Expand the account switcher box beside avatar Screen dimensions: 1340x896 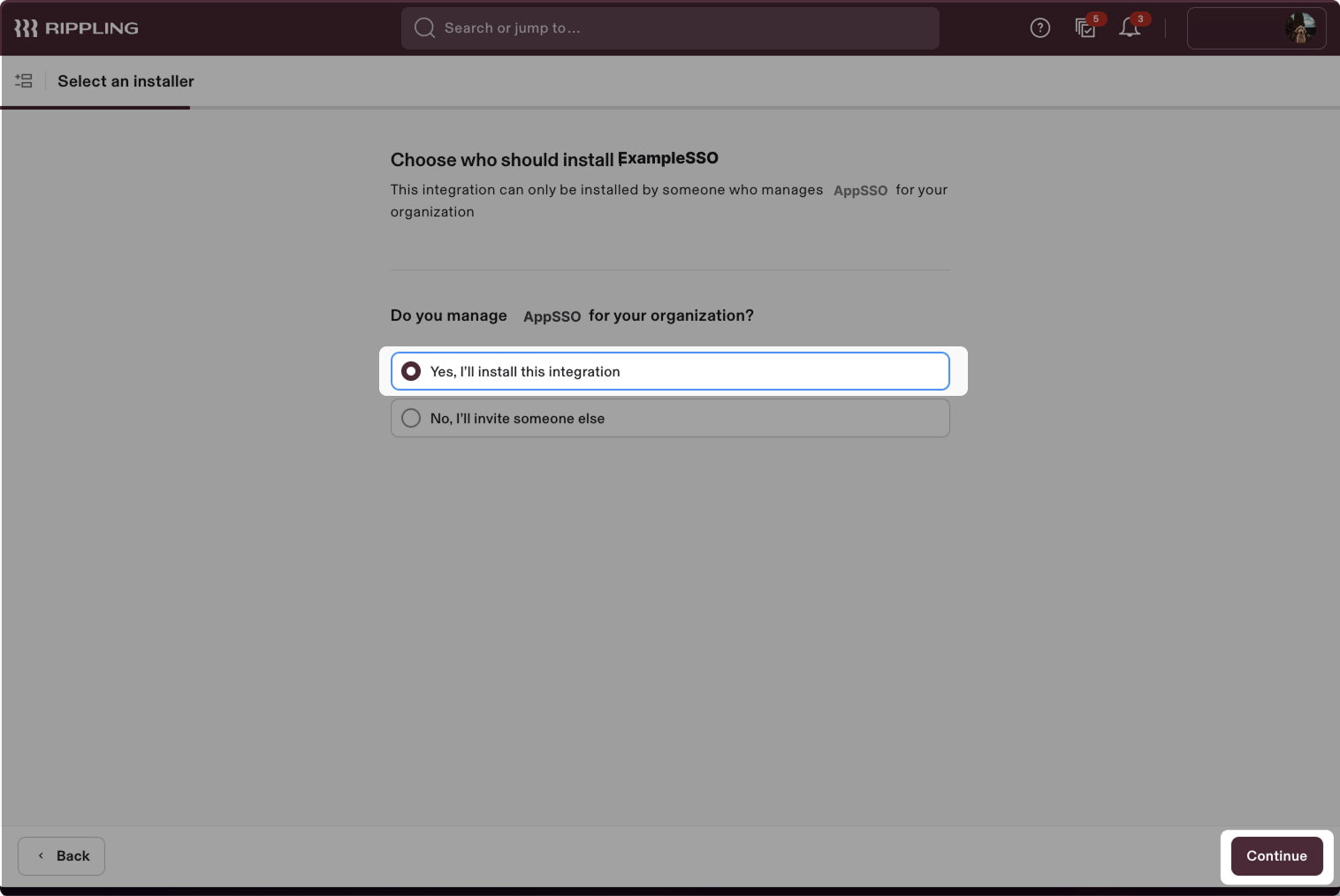click(x=1234, y=28)
